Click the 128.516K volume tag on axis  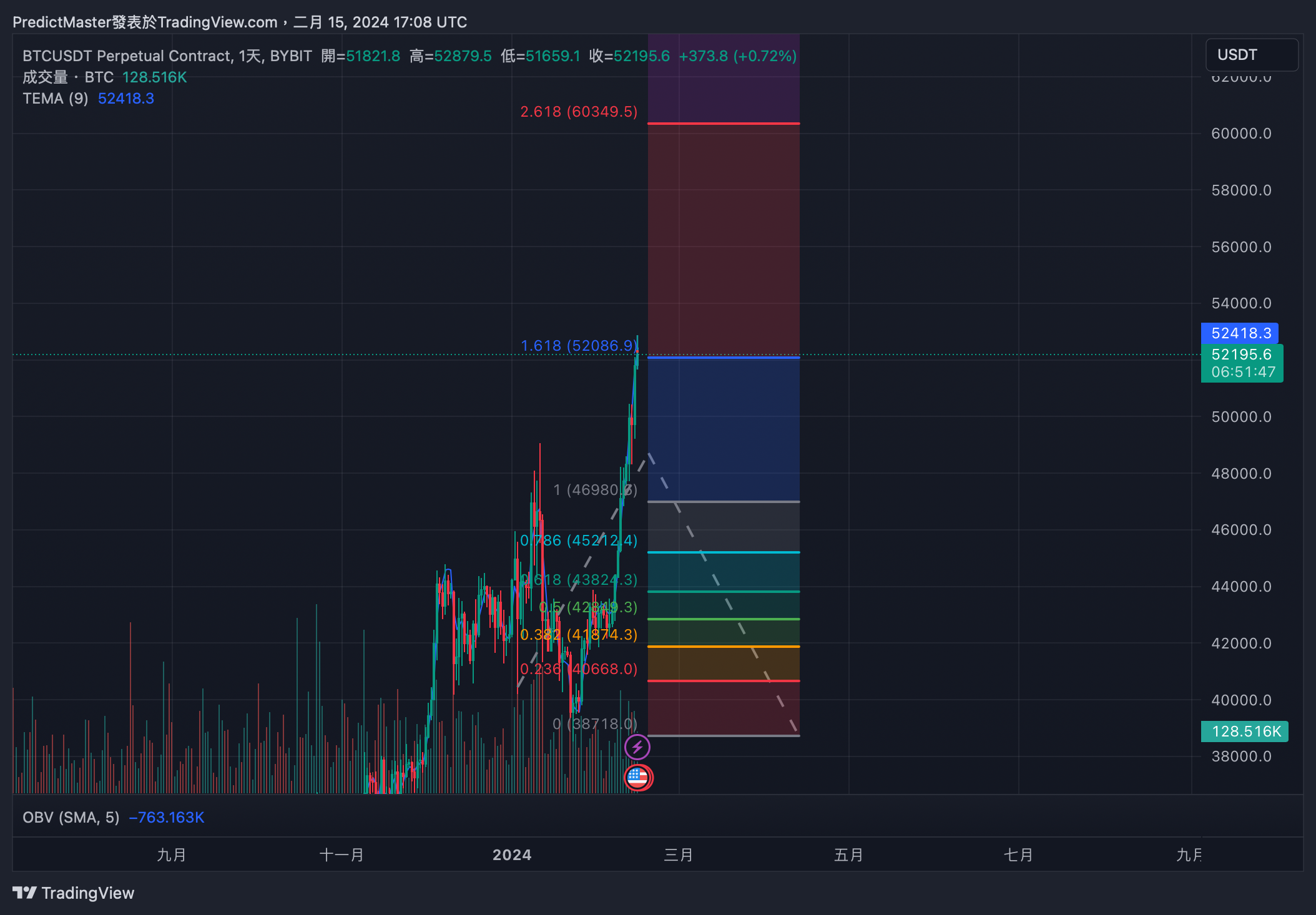(x=1244, y=732)
